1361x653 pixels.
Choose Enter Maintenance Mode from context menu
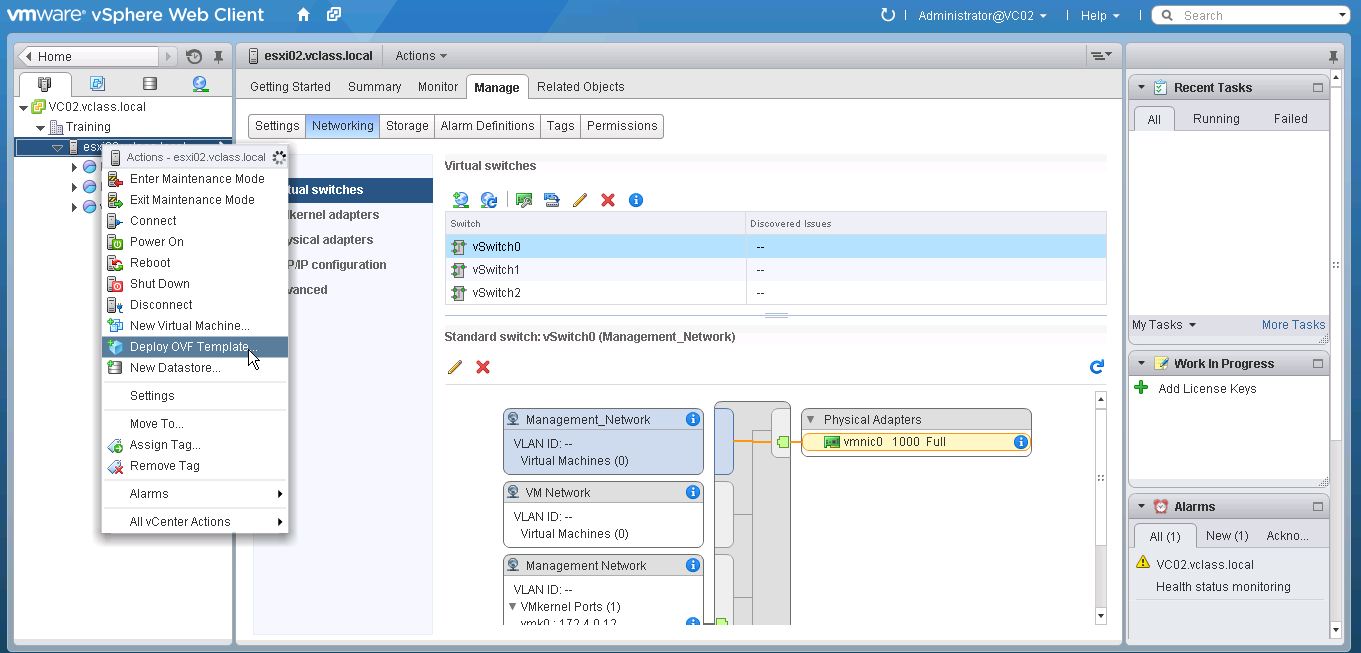(x=195, y=179)
